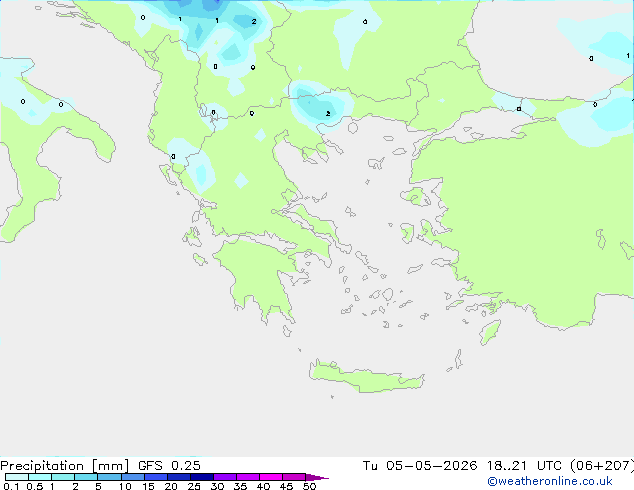Click the 20–25 mm dark blue legend swatch
The width and height of the screenshot is (634, 490).
[x=179, y=477]
